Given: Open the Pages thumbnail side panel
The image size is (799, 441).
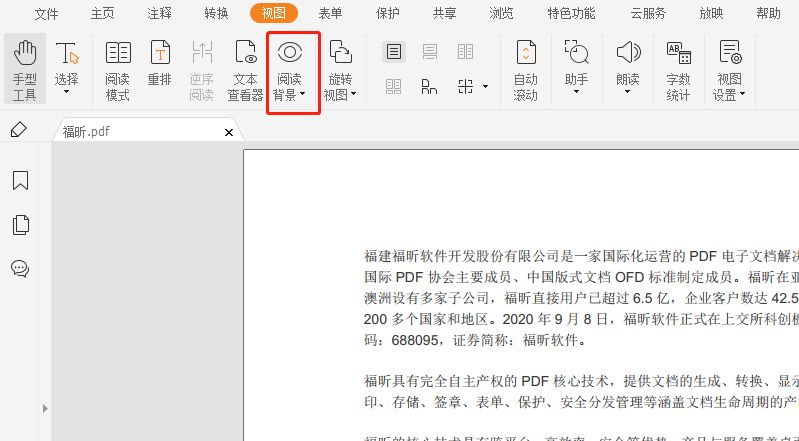Looking at the screenshot, I should (x=20, y=225).
